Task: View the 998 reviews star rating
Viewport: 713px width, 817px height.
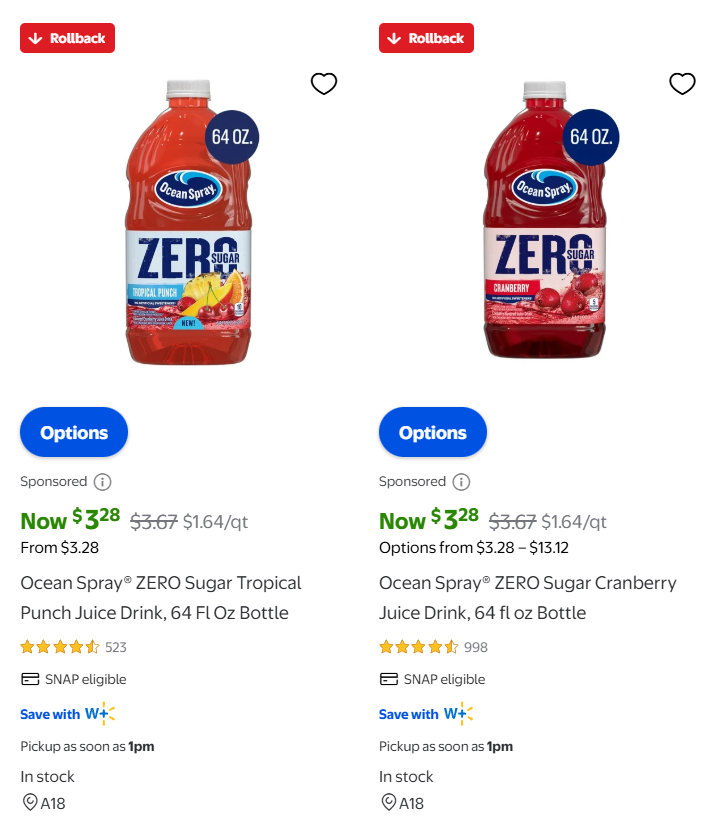Action: click(419, 647)
